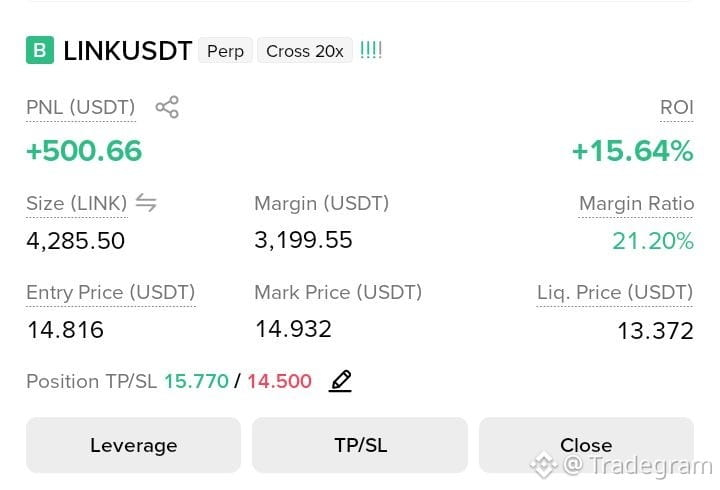Image resolution: width=720 pixels, height=490 pixels.
Task: Toggle size unit with swap arrows icon
Action: pyautogui.click(x=146, y=203)
